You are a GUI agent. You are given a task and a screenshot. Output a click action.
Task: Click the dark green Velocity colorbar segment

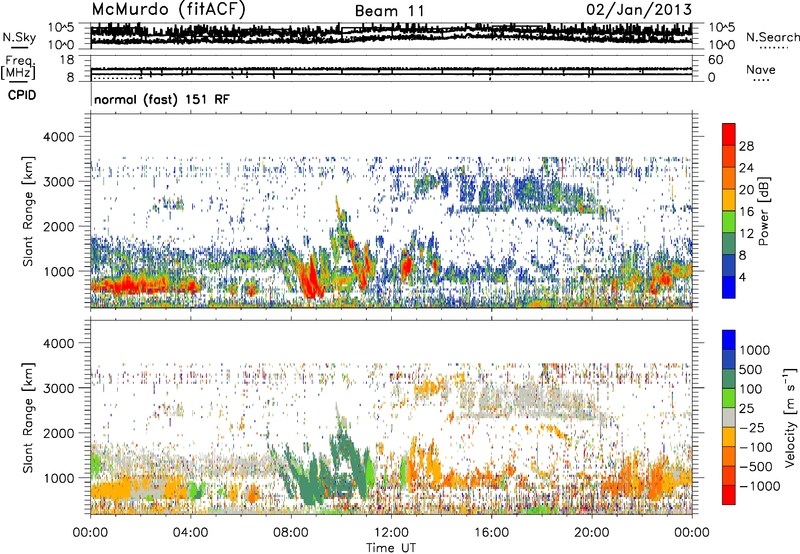tap(729, 379)
